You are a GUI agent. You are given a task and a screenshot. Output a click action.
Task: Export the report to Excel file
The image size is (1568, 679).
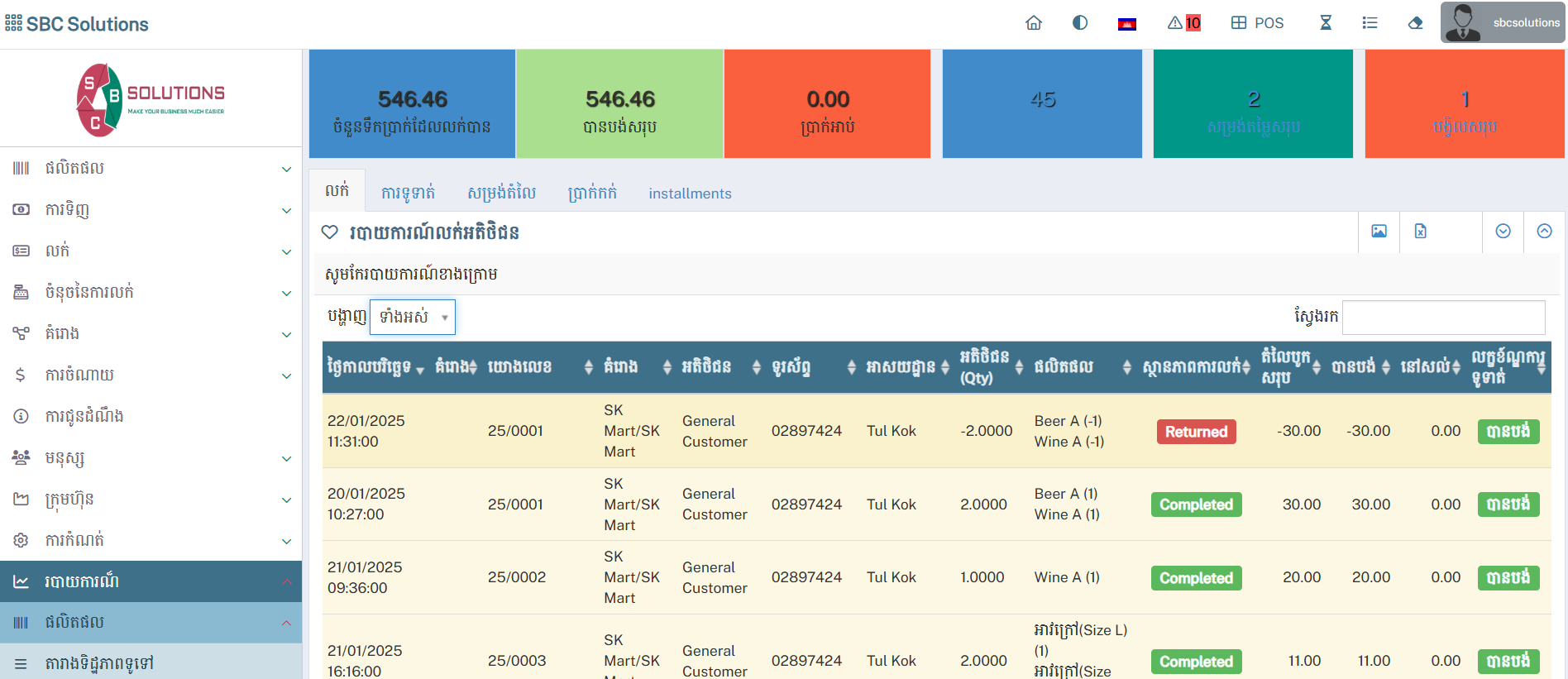pos(1420,232)
